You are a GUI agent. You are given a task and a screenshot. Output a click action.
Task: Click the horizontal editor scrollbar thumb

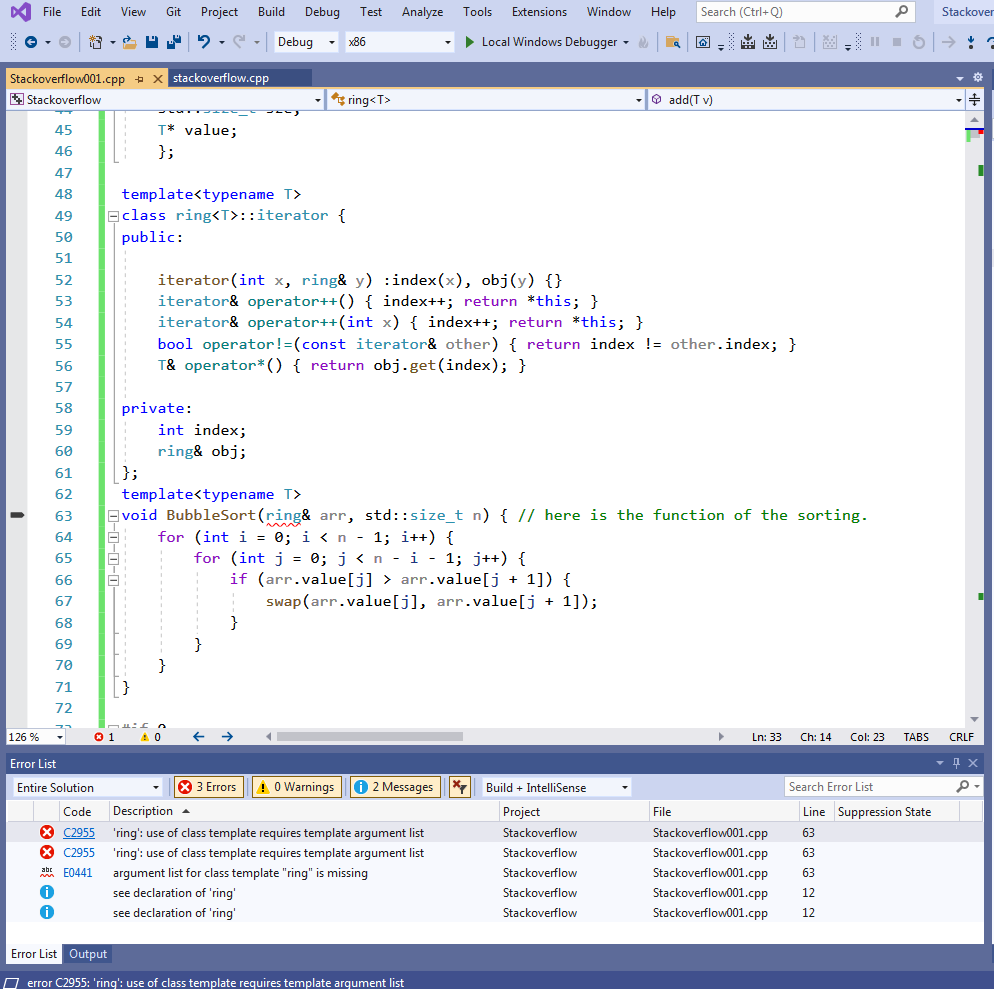370,737
